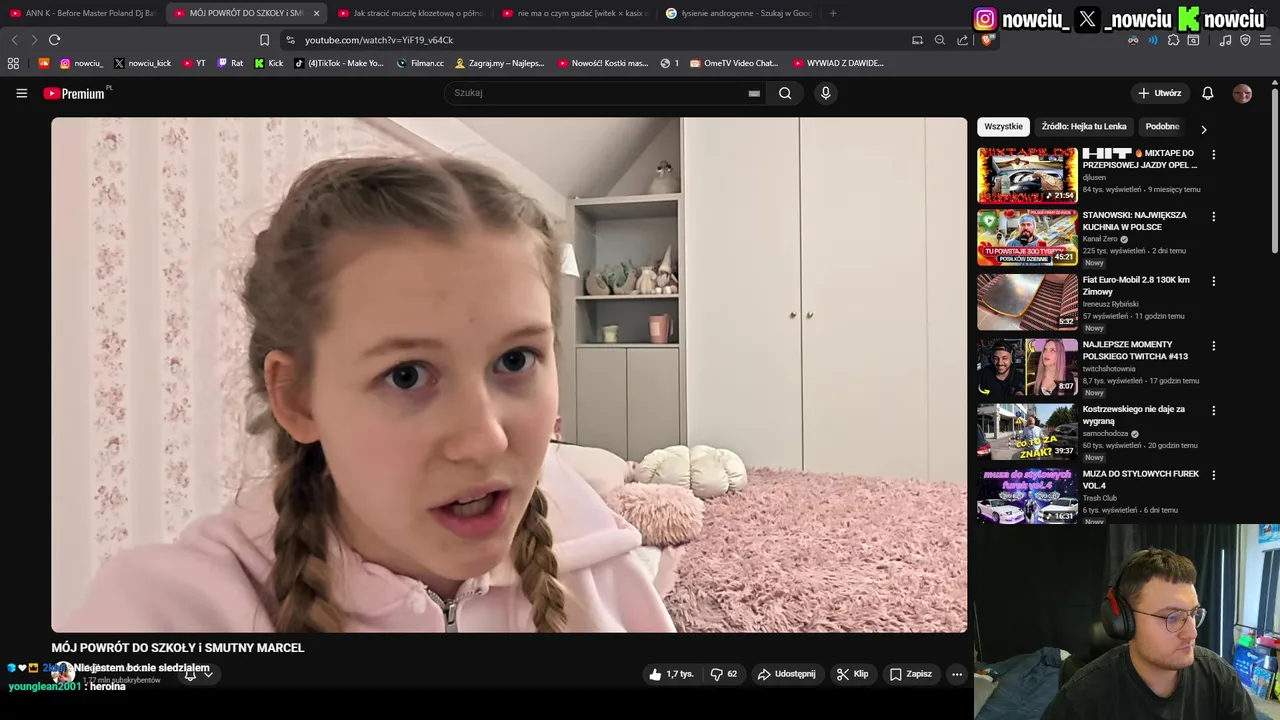This screenshot has height=720, width=1280.
Task: Switch to the ANN K - Before Master Poland tab
Action: 83,13
